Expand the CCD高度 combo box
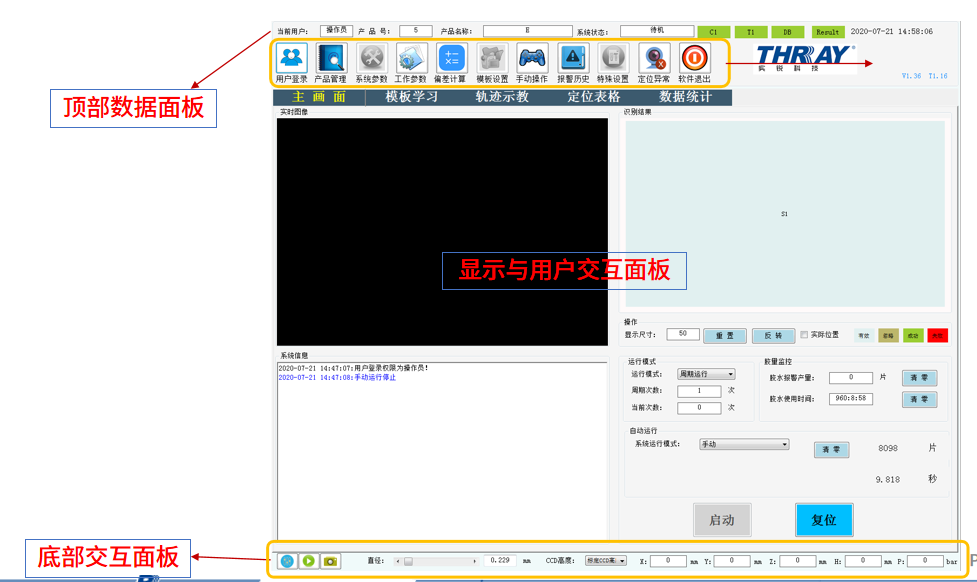 606,561
